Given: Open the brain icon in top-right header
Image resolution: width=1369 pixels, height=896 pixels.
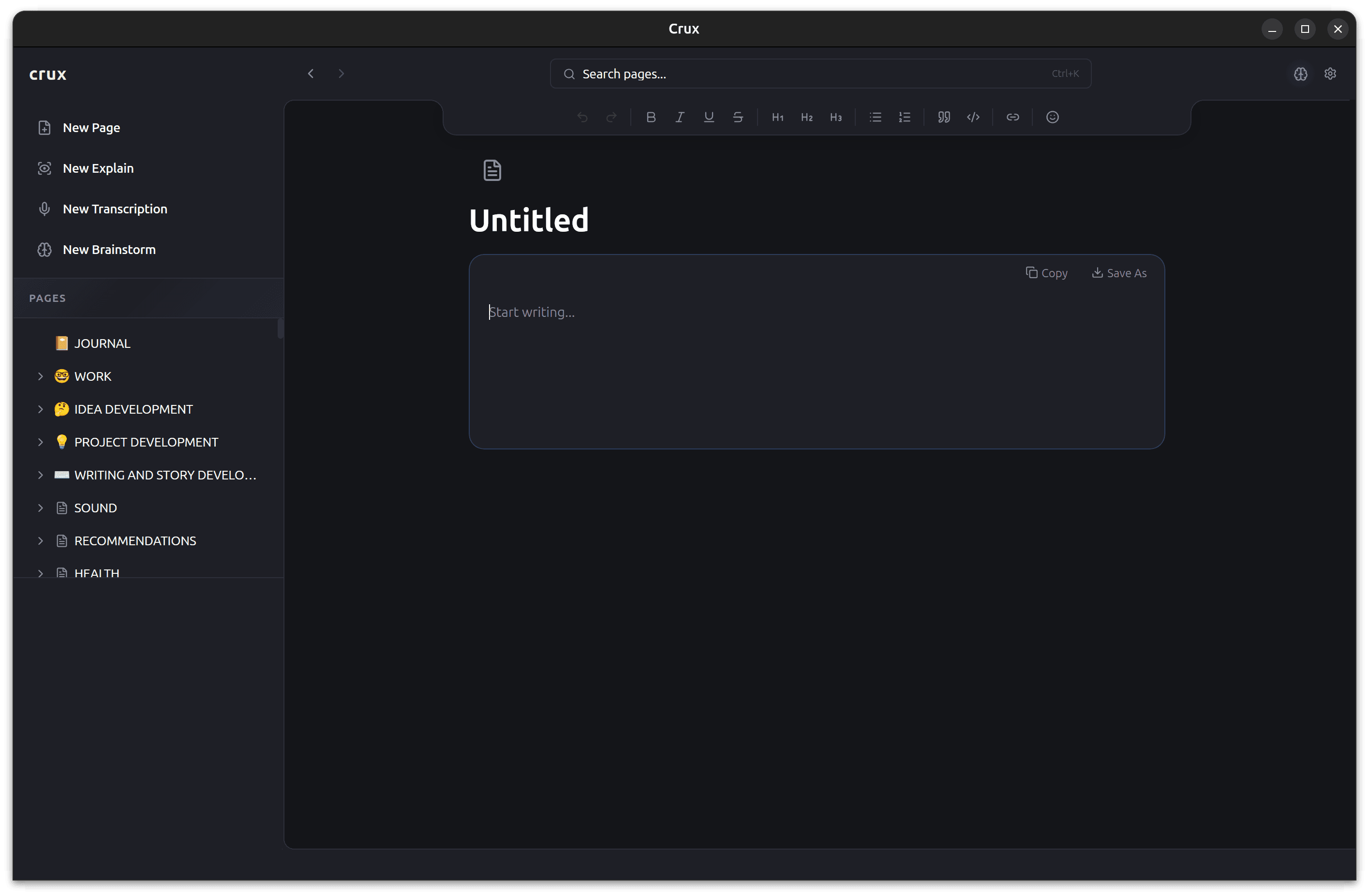Looking at the screenshot, I should pyautogui.click(x=1300, y=74).
